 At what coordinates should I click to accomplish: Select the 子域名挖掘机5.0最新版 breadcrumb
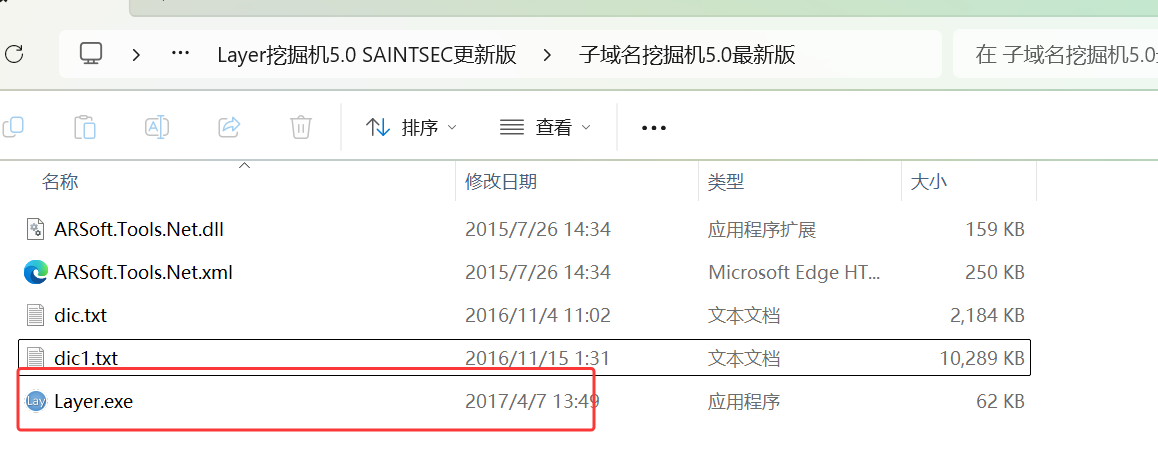pyautogui.click(x=688, y=55)
